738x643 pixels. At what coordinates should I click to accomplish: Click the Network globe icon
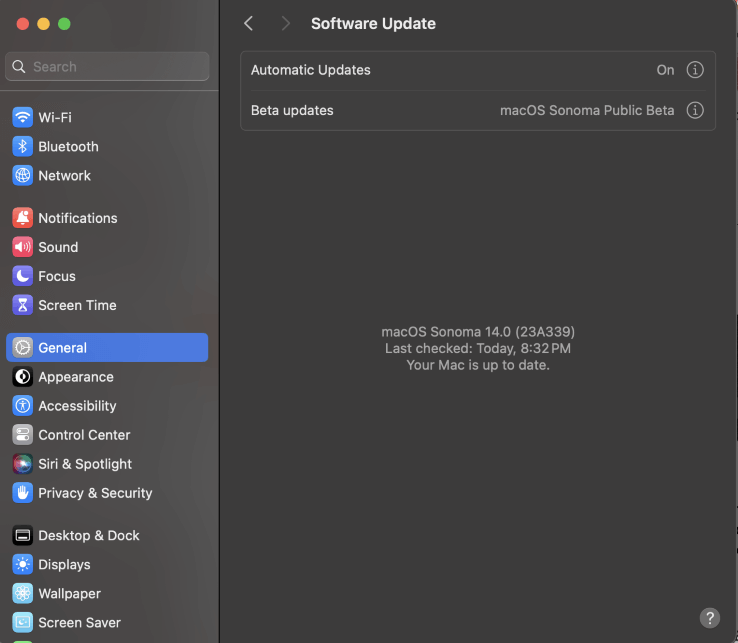coord(23,176)
